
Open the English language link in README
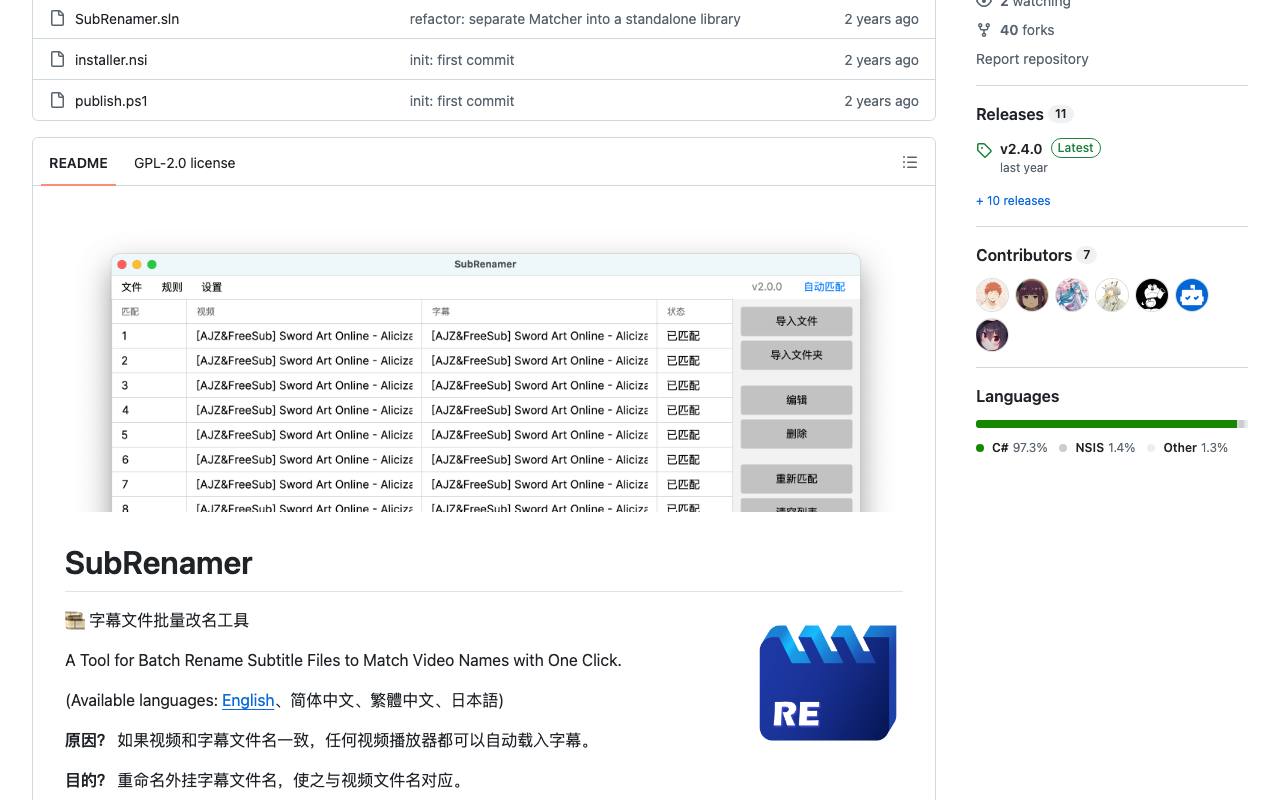(248, 700)
